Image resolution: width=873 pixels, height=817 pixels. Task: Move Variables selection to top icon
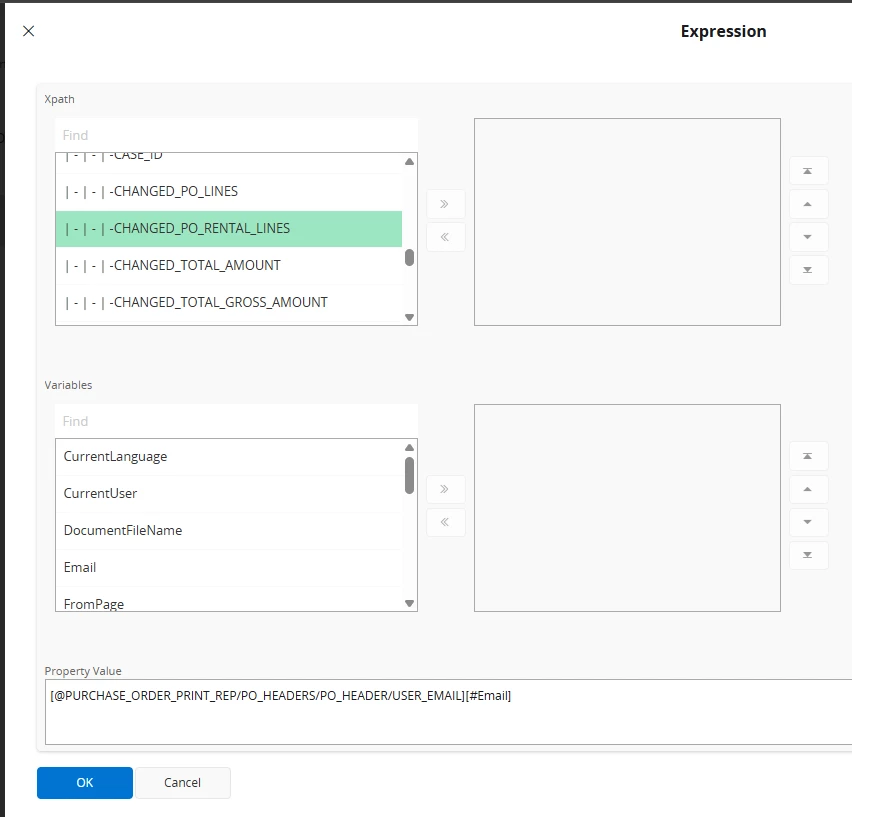point(808,456)
